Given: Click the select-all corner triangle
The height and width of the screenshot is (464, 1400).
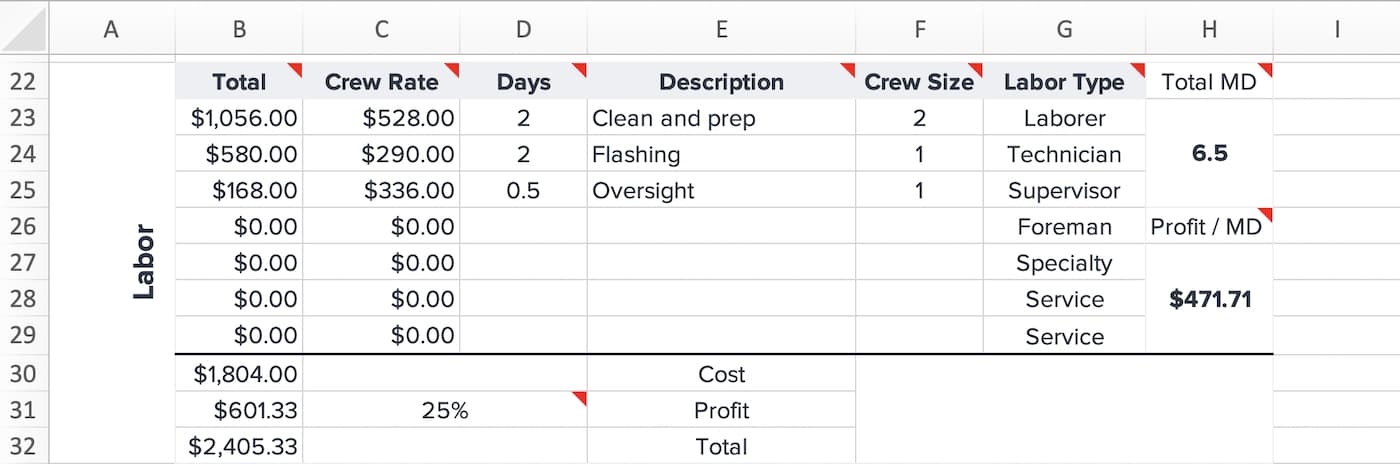Looking at the screenshot, I should tap(24, 30).
